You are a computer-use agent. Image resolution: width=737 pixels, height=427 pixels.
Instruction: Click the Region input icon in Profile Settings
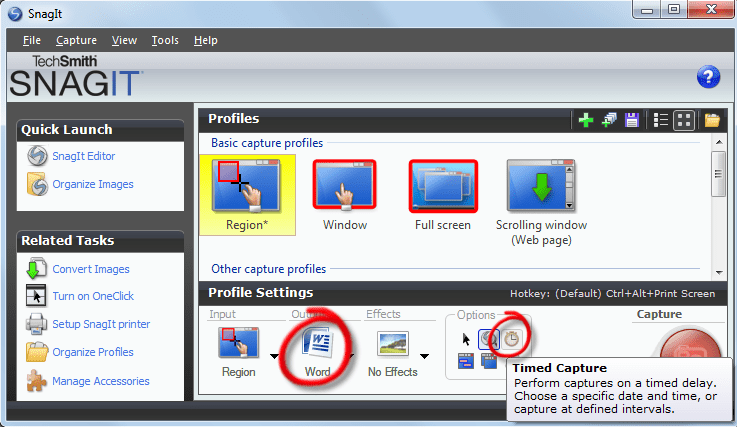[x=239, y=342]
